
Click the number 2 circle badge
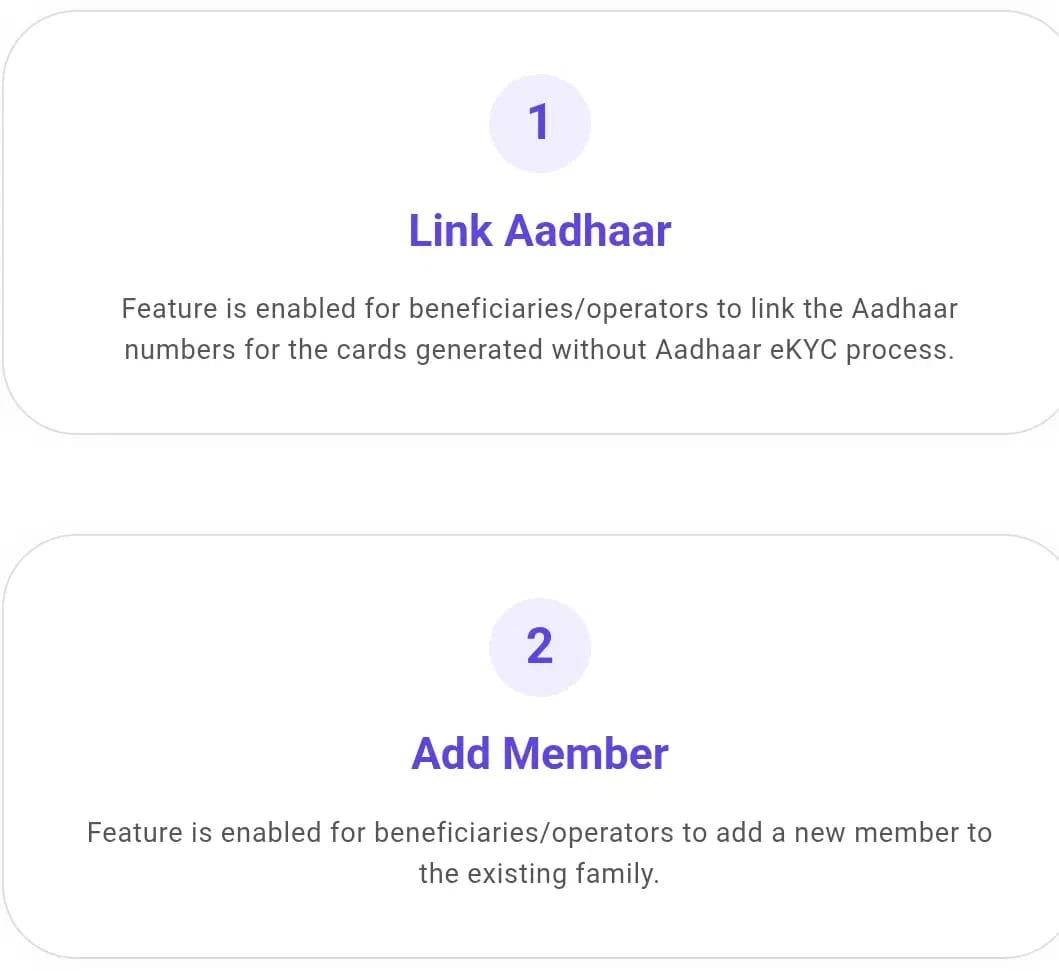point(539,646)
